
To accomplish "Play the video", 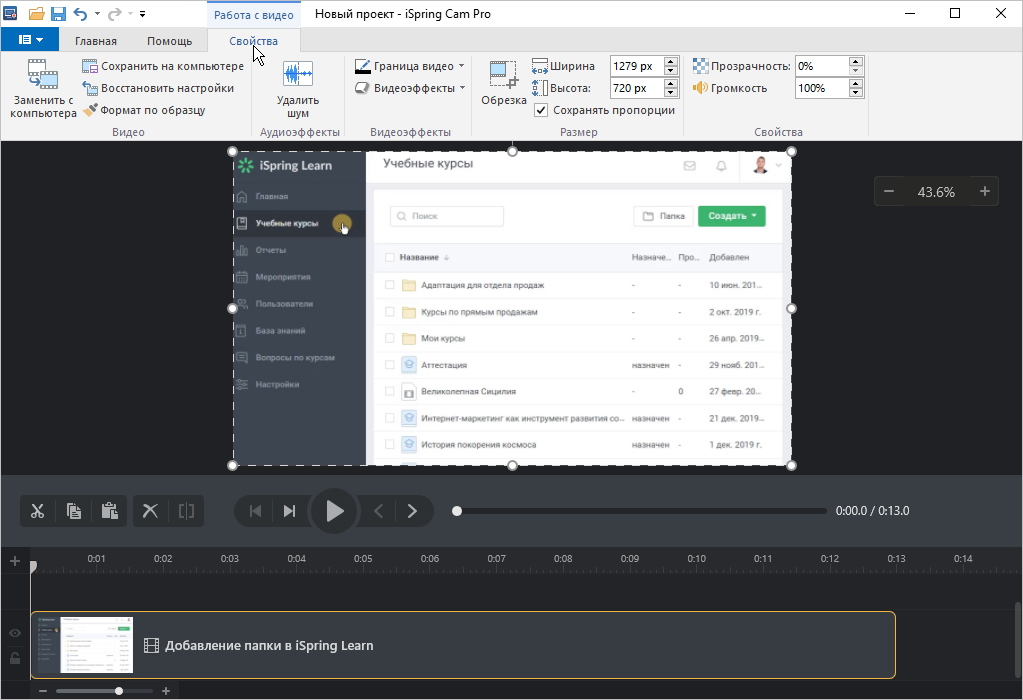I will pos(334,511).
